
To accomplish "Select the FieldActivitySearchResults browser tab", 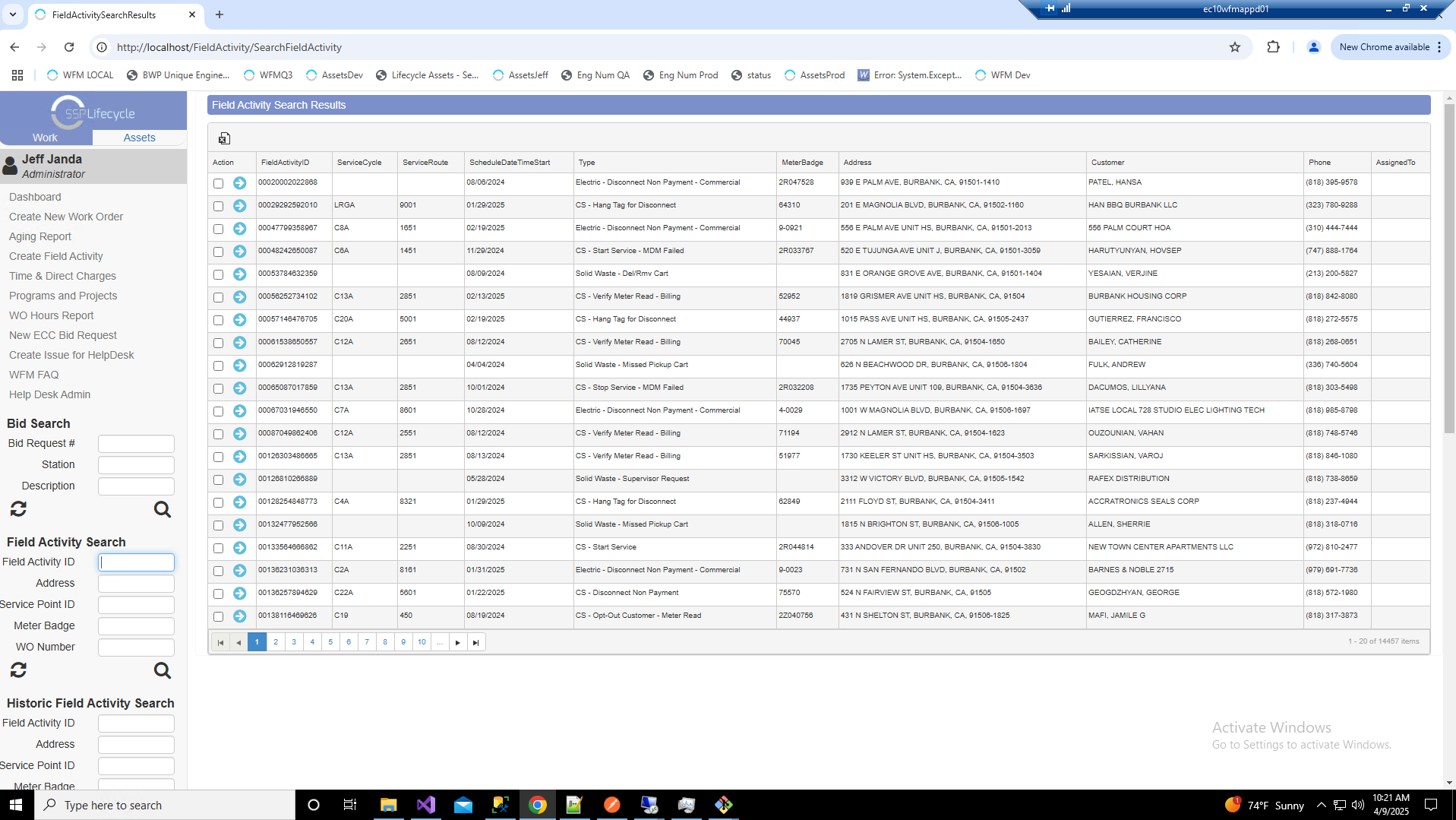I will pos(114,14).
